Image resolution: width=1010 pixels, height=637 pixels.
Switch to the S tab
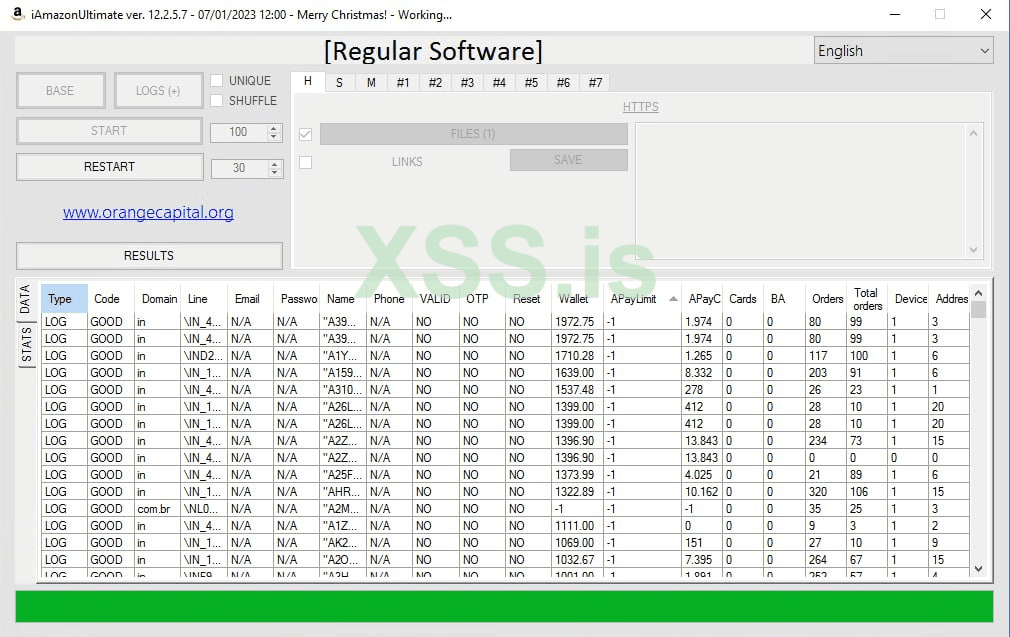(x=339, y=83)
